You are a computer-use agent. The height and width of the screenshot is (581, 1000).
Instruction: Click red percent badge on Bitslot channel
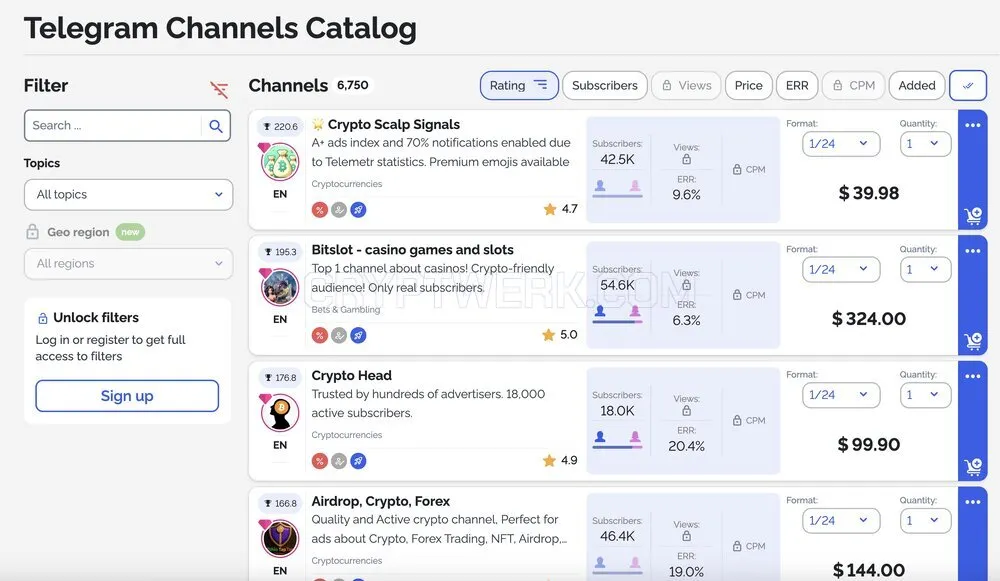320,335
